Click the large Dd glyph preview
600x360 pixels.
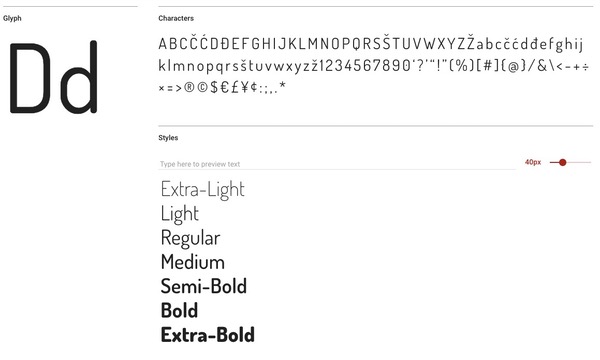point(54,77)
